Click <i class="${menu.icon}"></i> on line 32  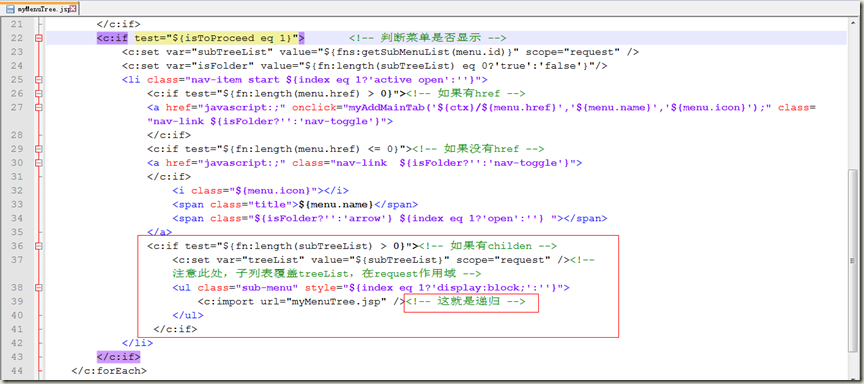(261, 191)
